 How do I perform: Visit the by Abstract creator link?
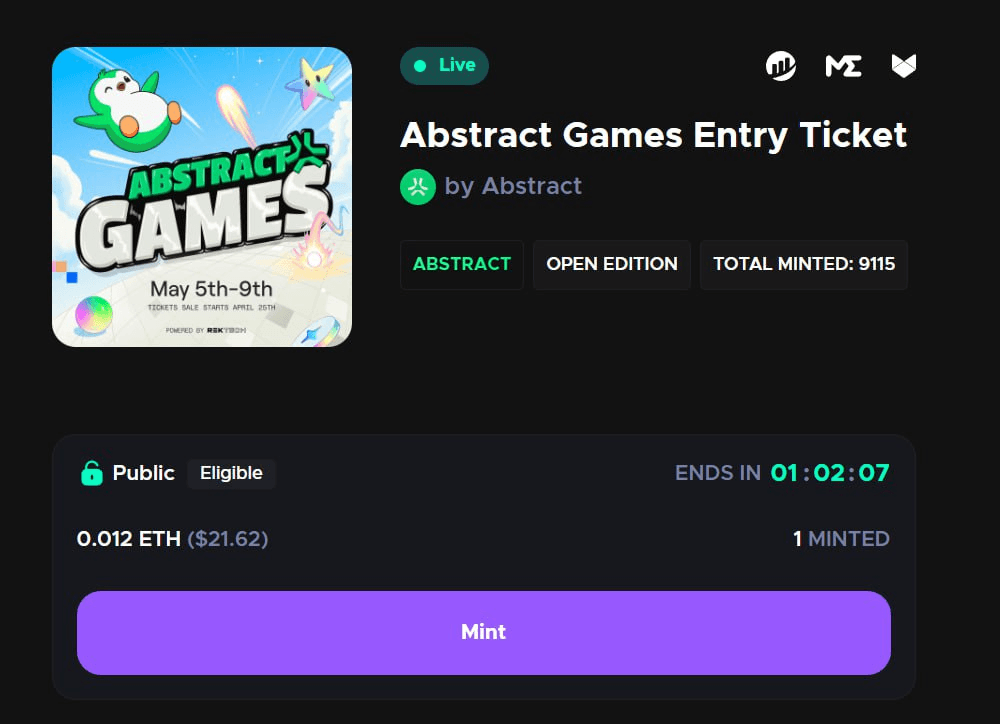click(513, 186)
